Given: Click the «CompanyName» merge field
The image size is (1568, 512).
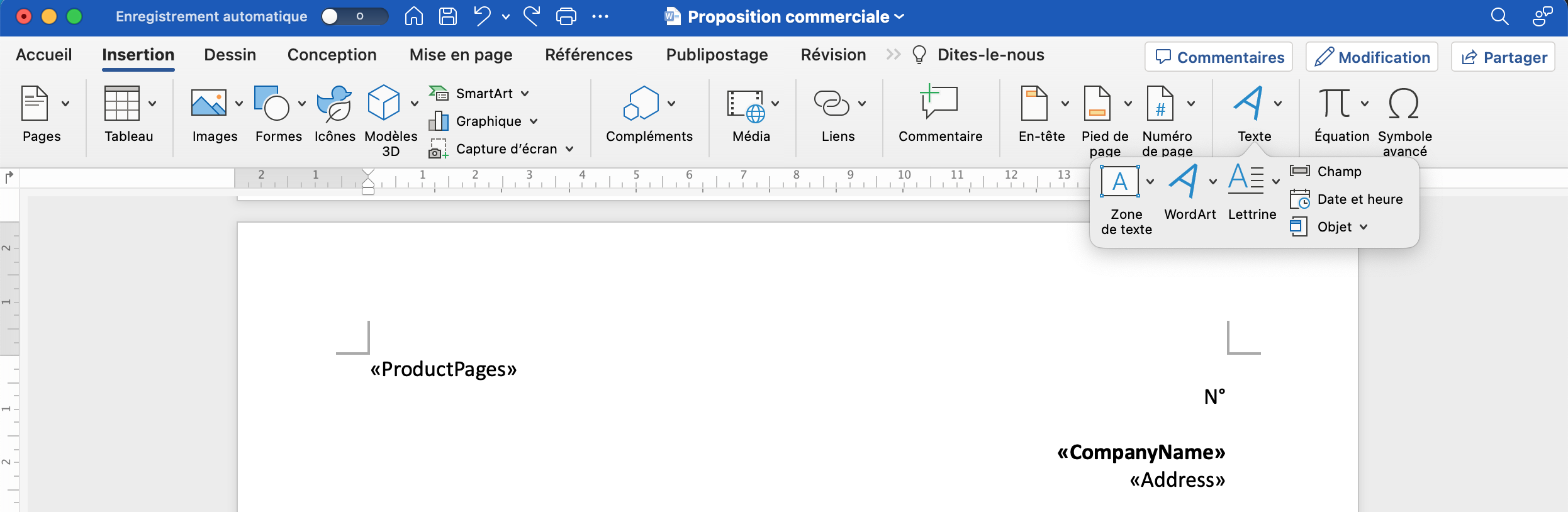Looking at the screenshot, I should (1141, 452).
